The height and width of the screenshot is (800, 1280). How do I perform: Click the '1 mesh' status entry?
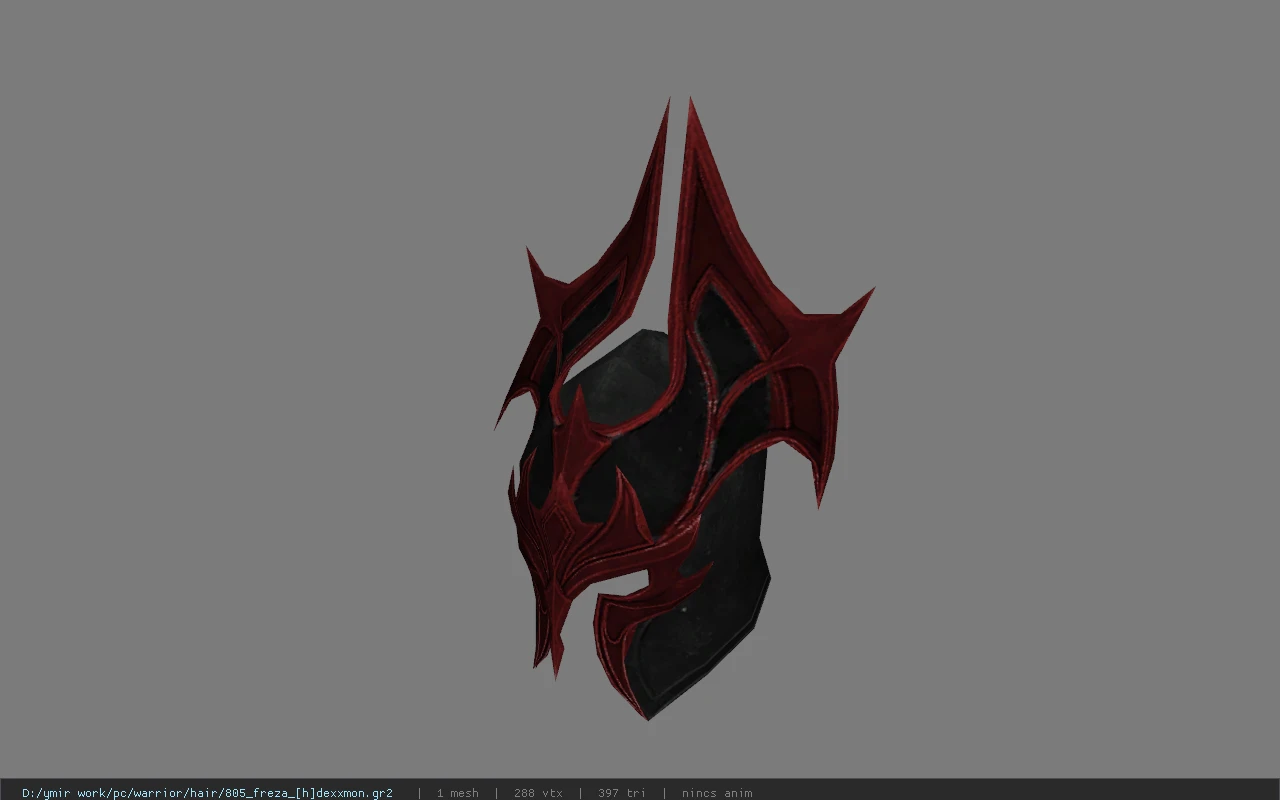458,793
